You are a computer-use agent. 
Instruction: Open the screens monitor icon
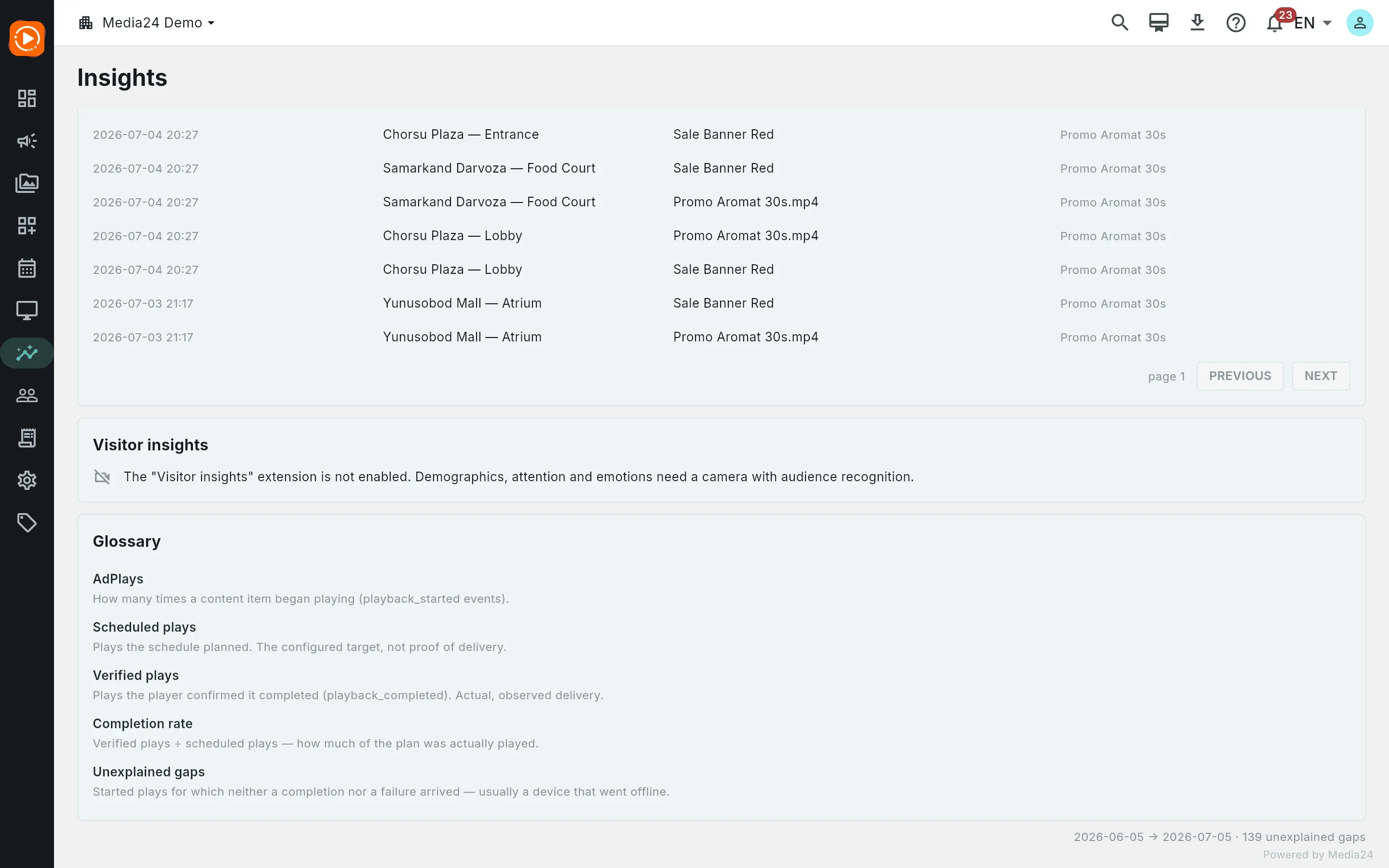point(27,311)
